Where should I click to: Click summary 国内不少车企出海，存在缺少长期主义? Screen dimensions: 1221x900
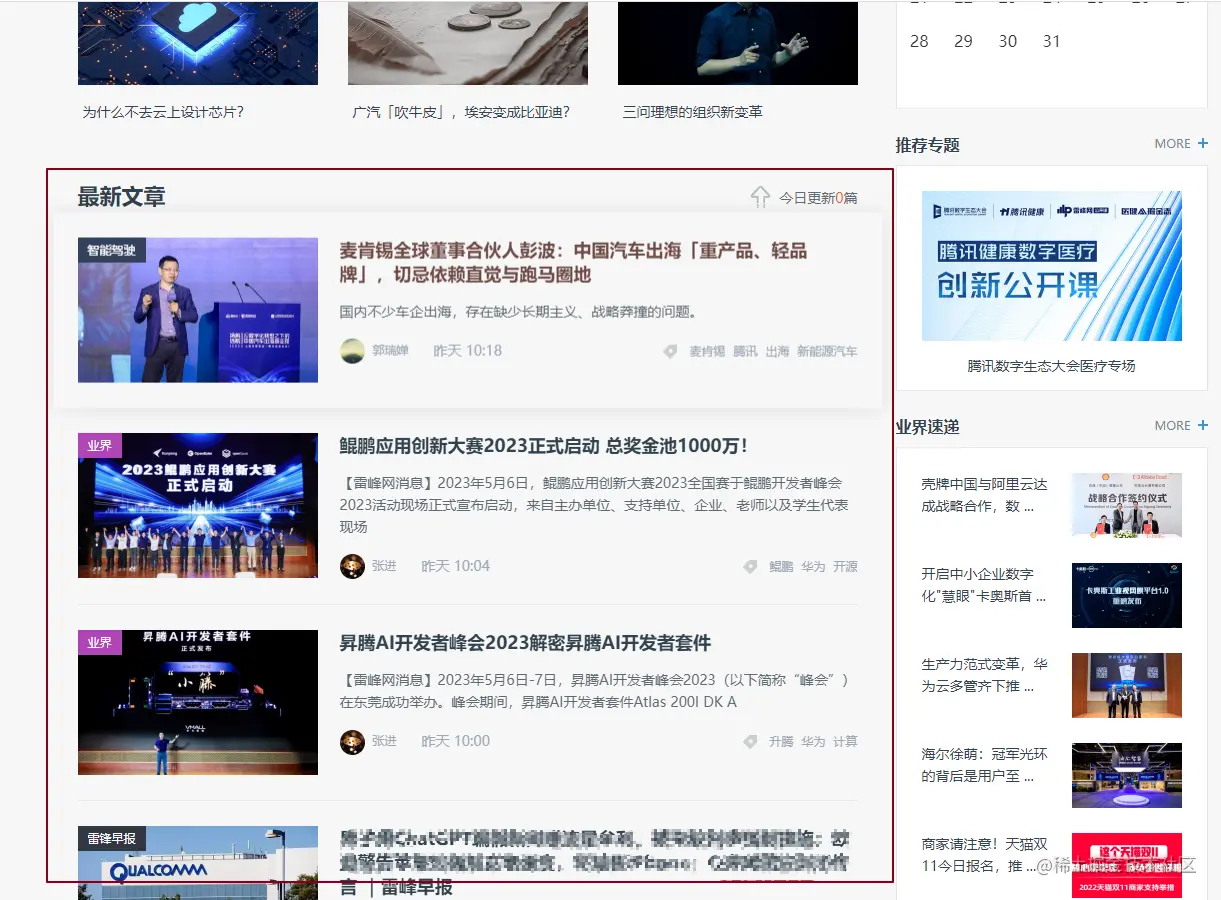coord(518,312)
